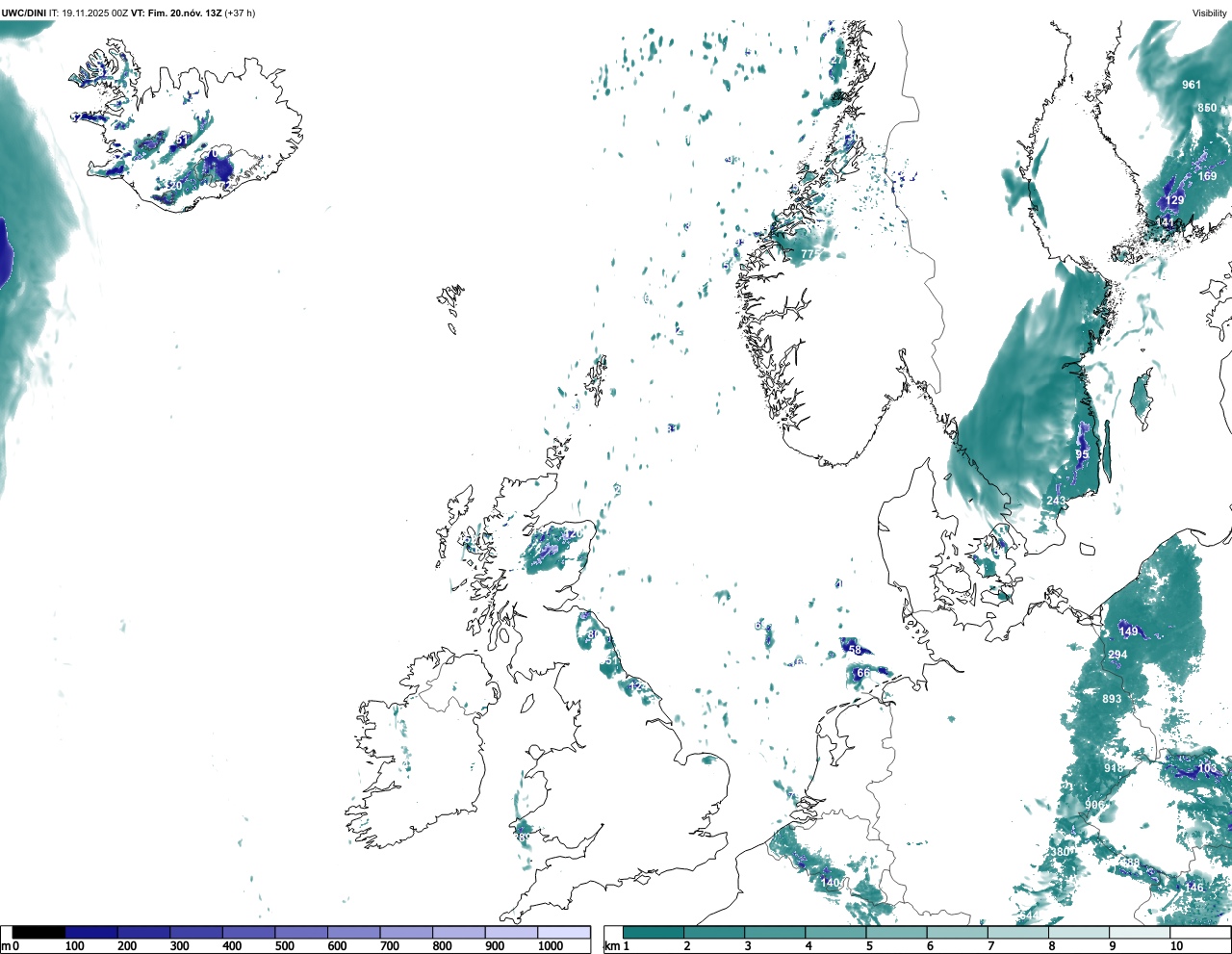Click the '918' visibility value on the map
This screenshot has height=954, width=1232.
tap(1114, 768)
